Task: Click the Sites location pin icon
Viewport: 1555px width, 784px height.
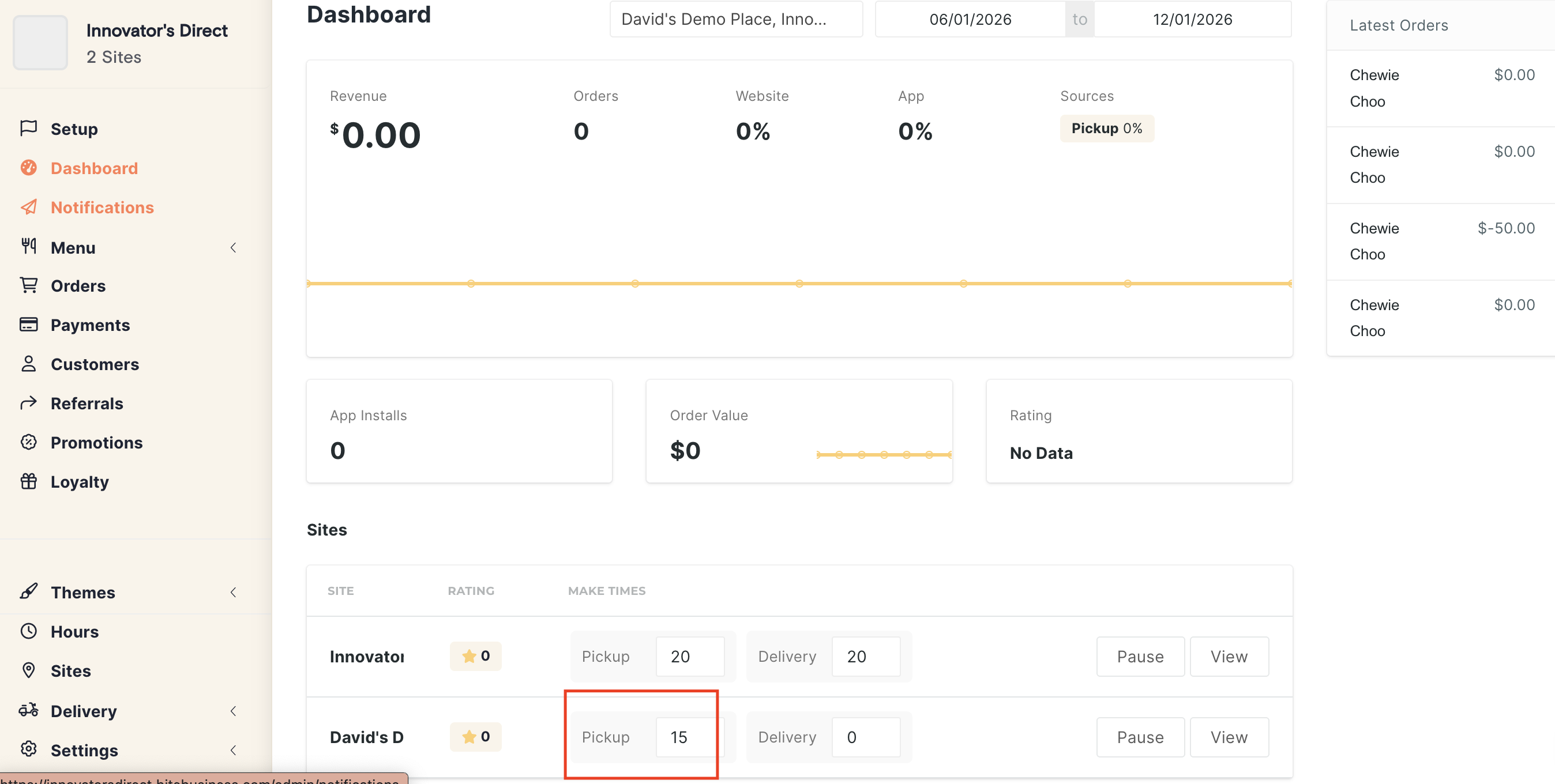Action: tap(28, 670)
